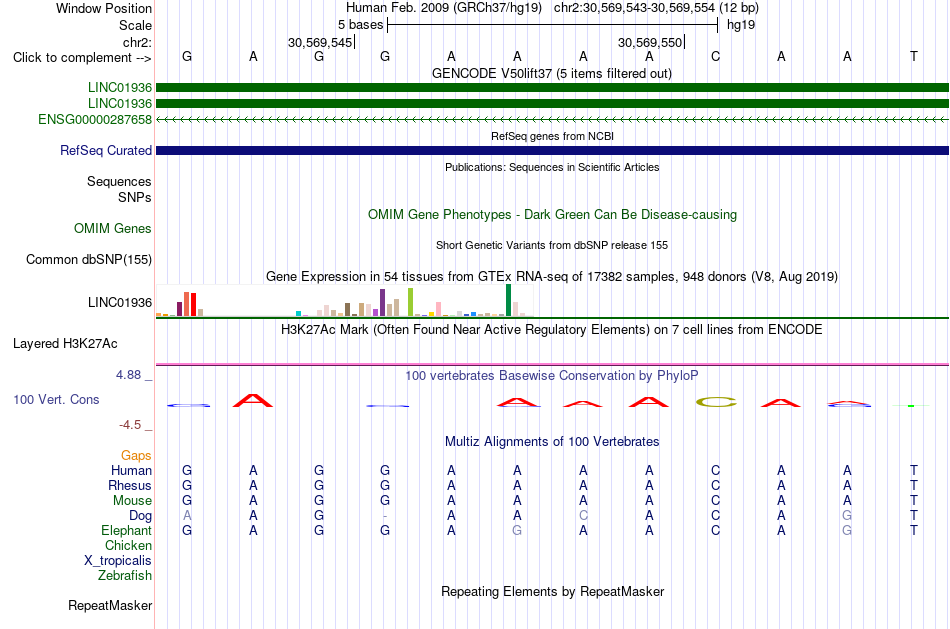Click the light green GTEx expression bar

pos(410,302)
